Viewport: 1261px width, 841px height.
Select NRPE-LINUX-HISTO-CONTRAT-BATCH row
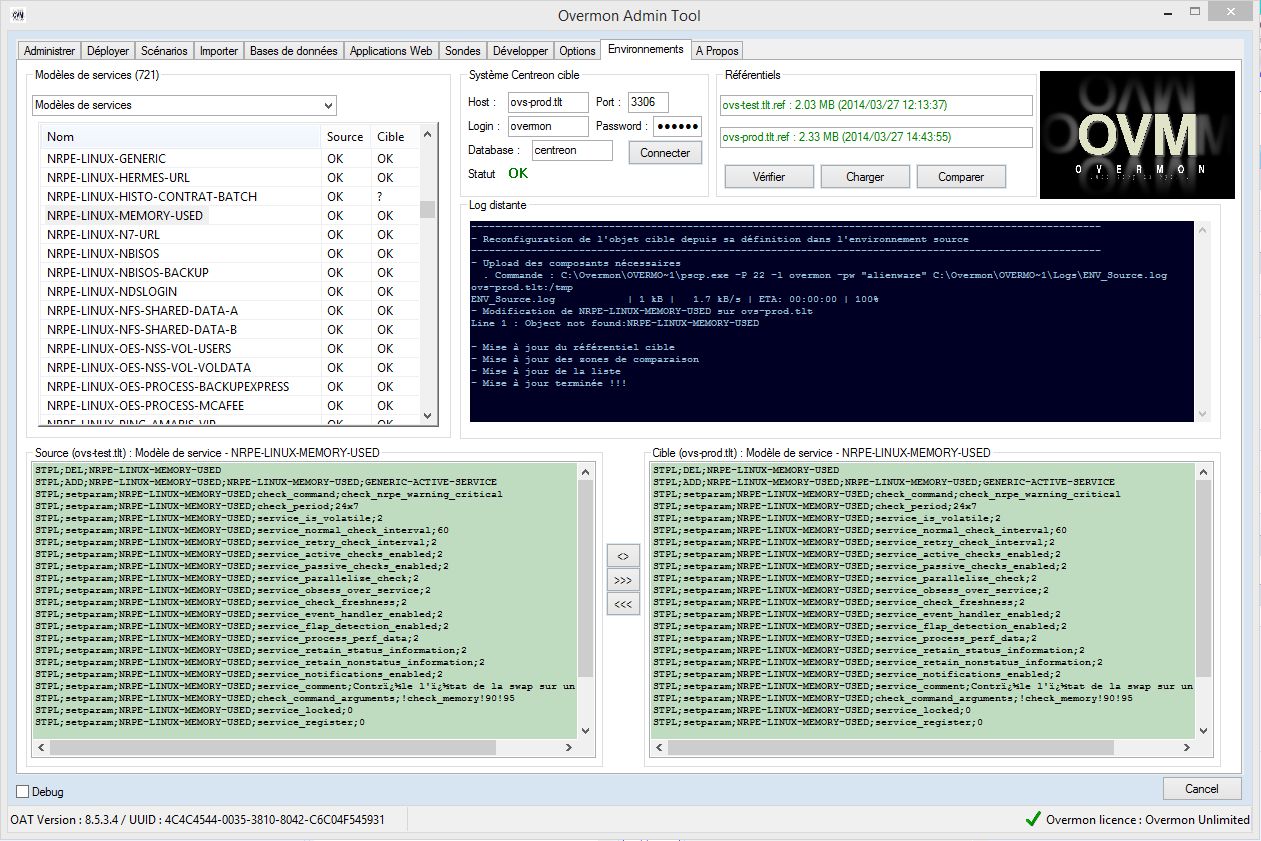(152, 197)
